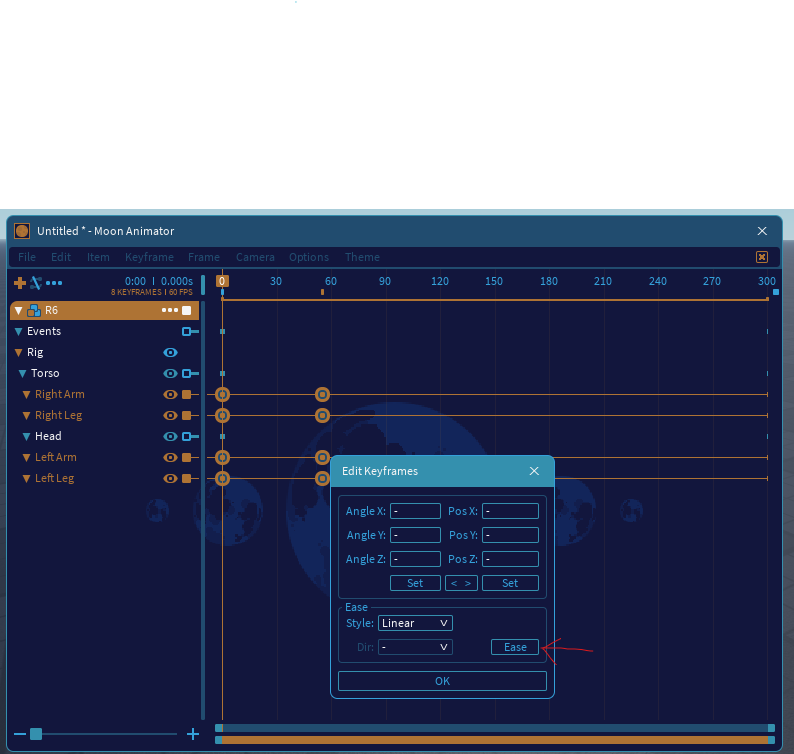The width and height of the screenshot is (794, 754).
Task: Open the File menu
Action: pyautogui.click(x=27, y=257)
